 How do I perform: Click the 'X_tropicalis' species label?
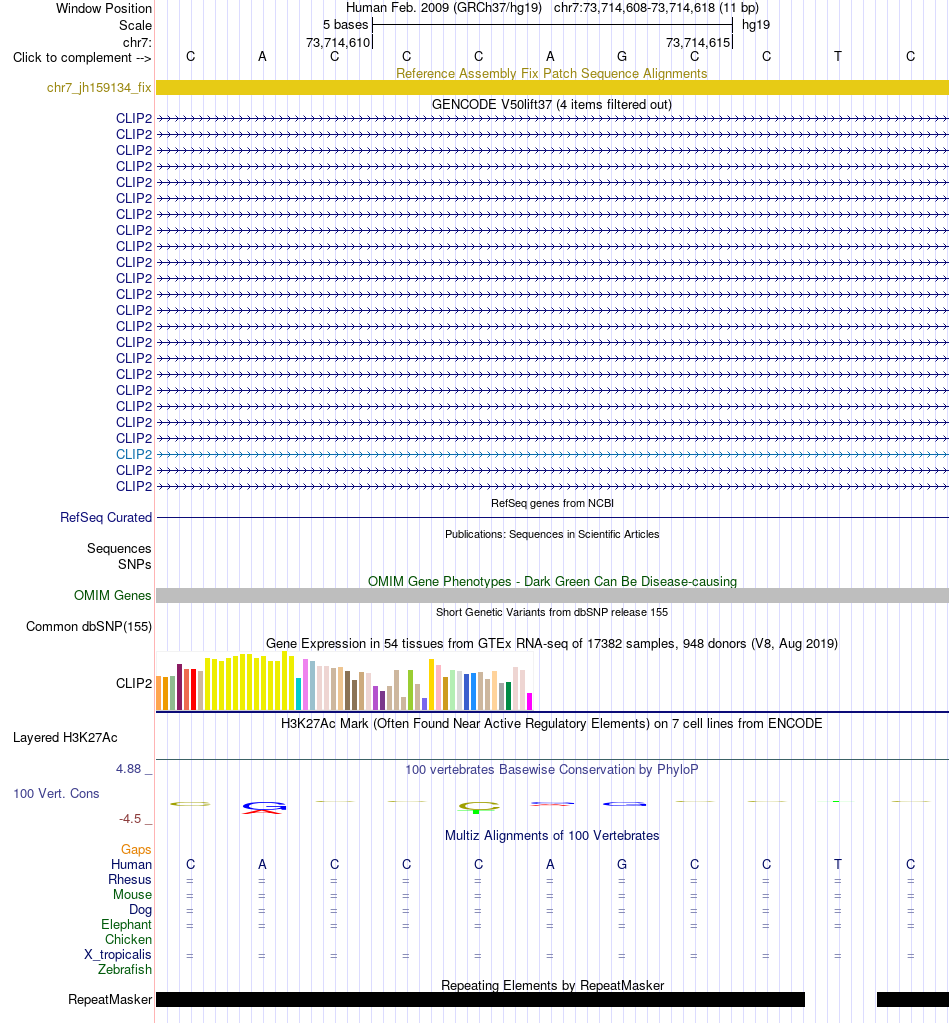[x=118, y=954]
